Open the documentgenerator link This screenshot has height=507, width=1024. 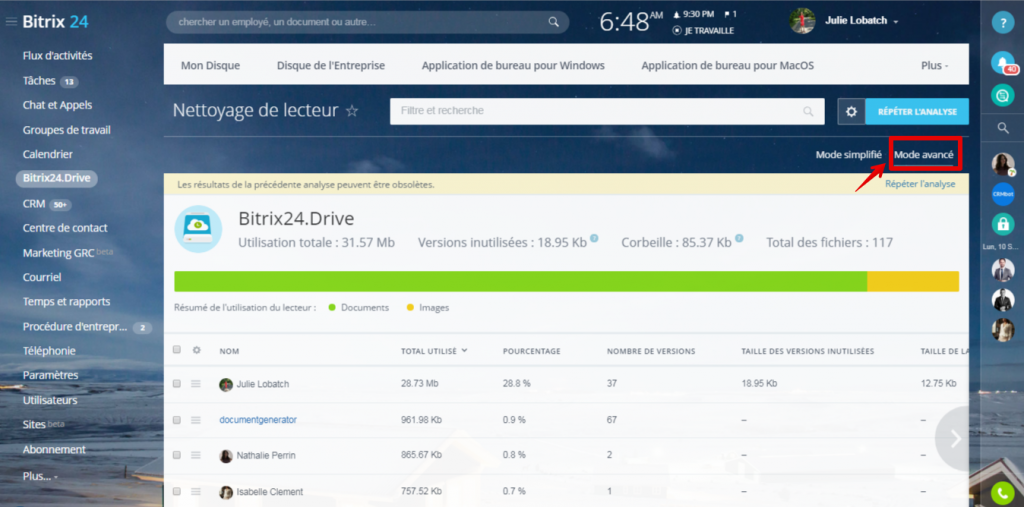258,419
